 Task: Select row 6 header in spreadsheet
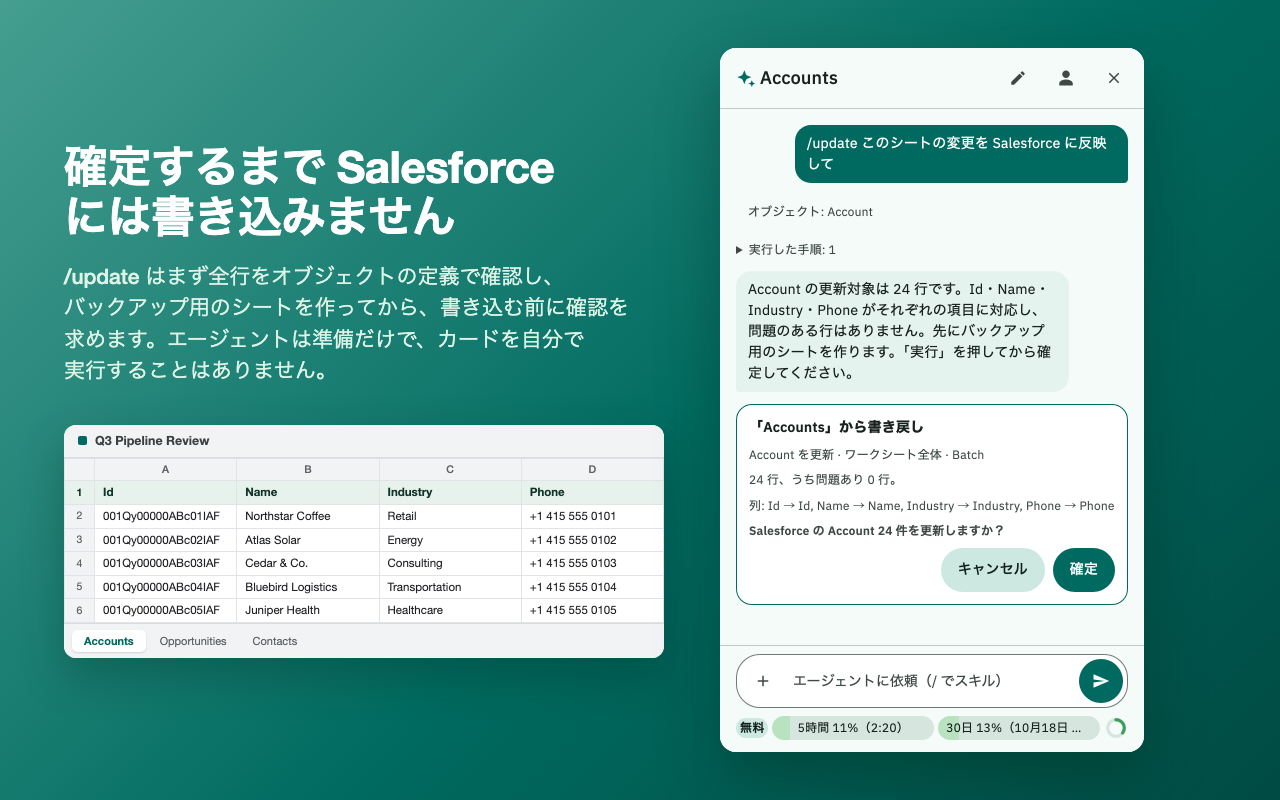tap(79, 610)
